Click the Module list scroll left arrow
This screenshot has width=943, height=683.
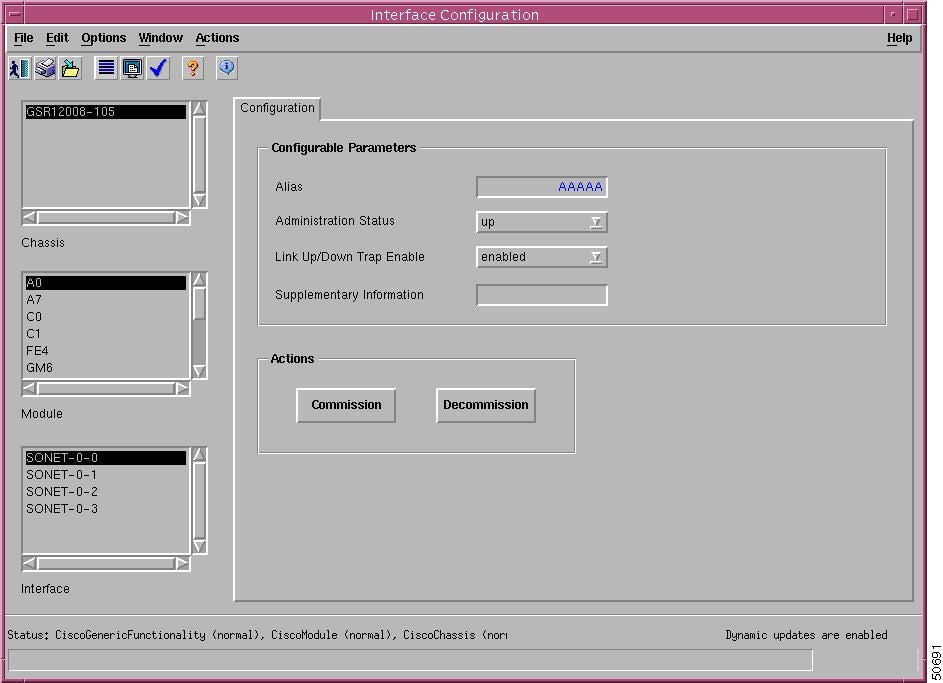pos(29,388)
